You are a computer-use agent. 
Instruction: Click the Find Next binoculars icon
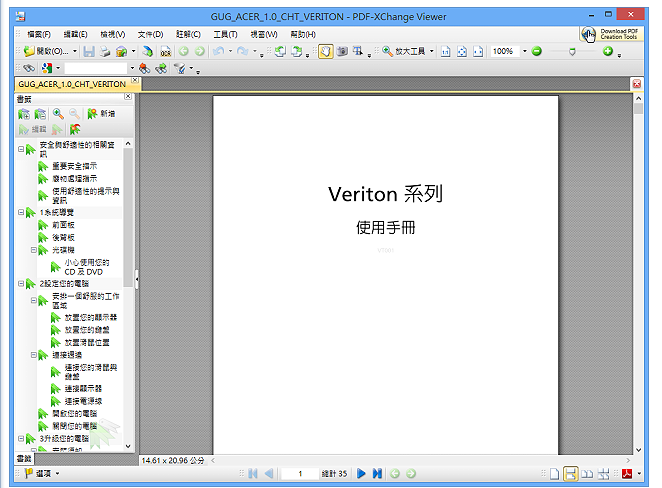click(x=161, y=68)
